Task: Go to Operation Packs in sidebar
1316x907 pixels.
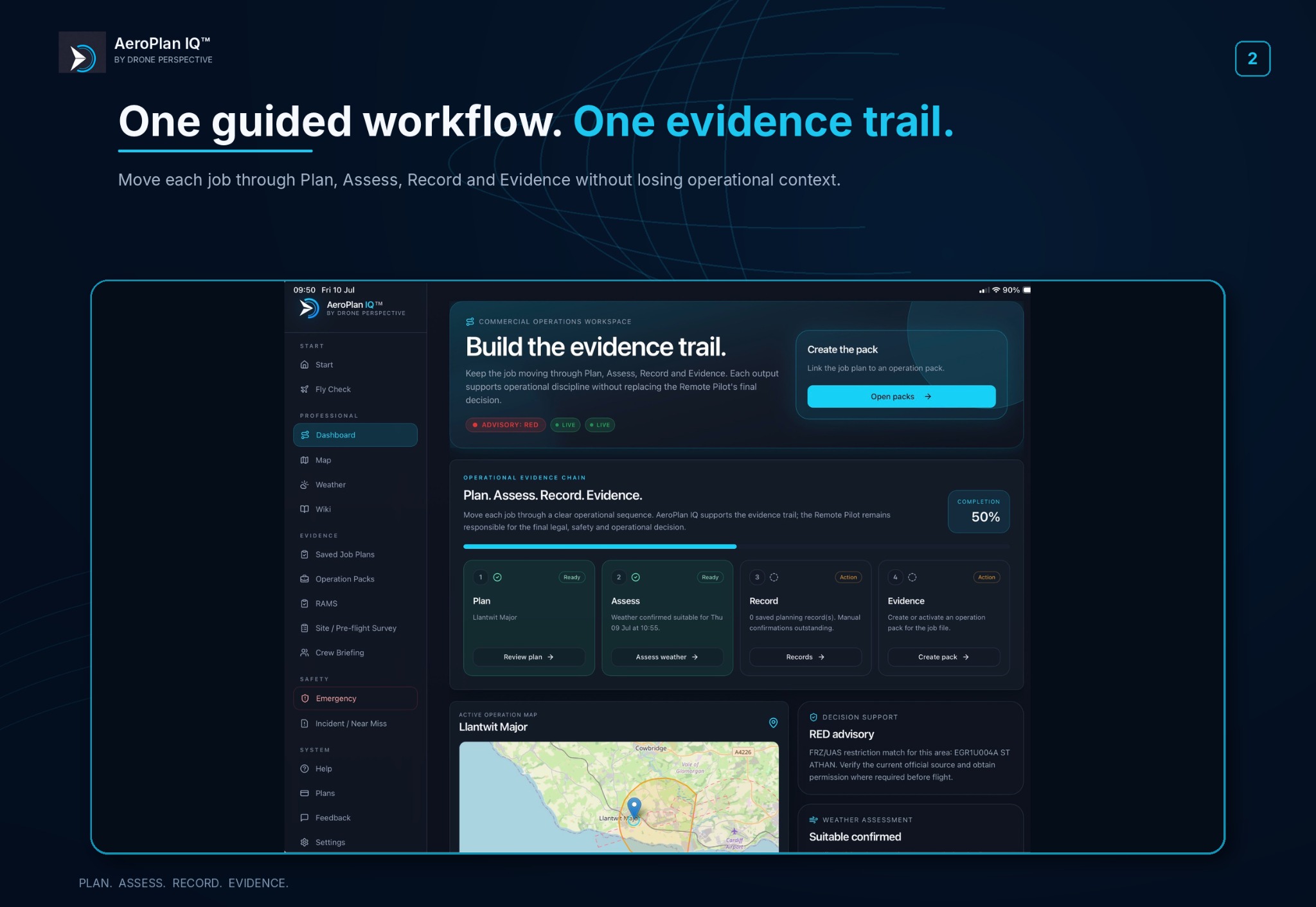Action: 355,579
